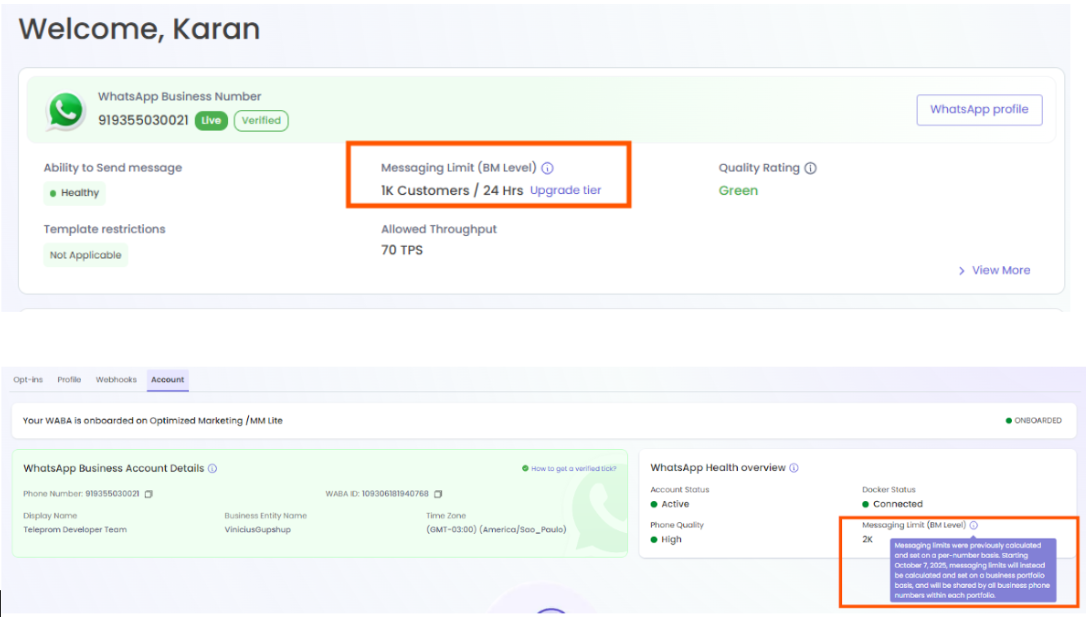Click the Healthy status badge
This screenshot has height=617, width=1086.
74,193
